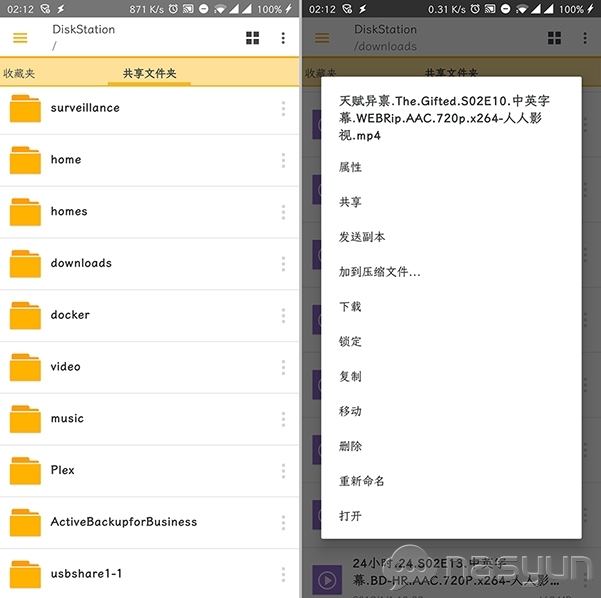Viewport: 601px width, 598px height.
Task: Expand options for the home folder
Action: 283,160
